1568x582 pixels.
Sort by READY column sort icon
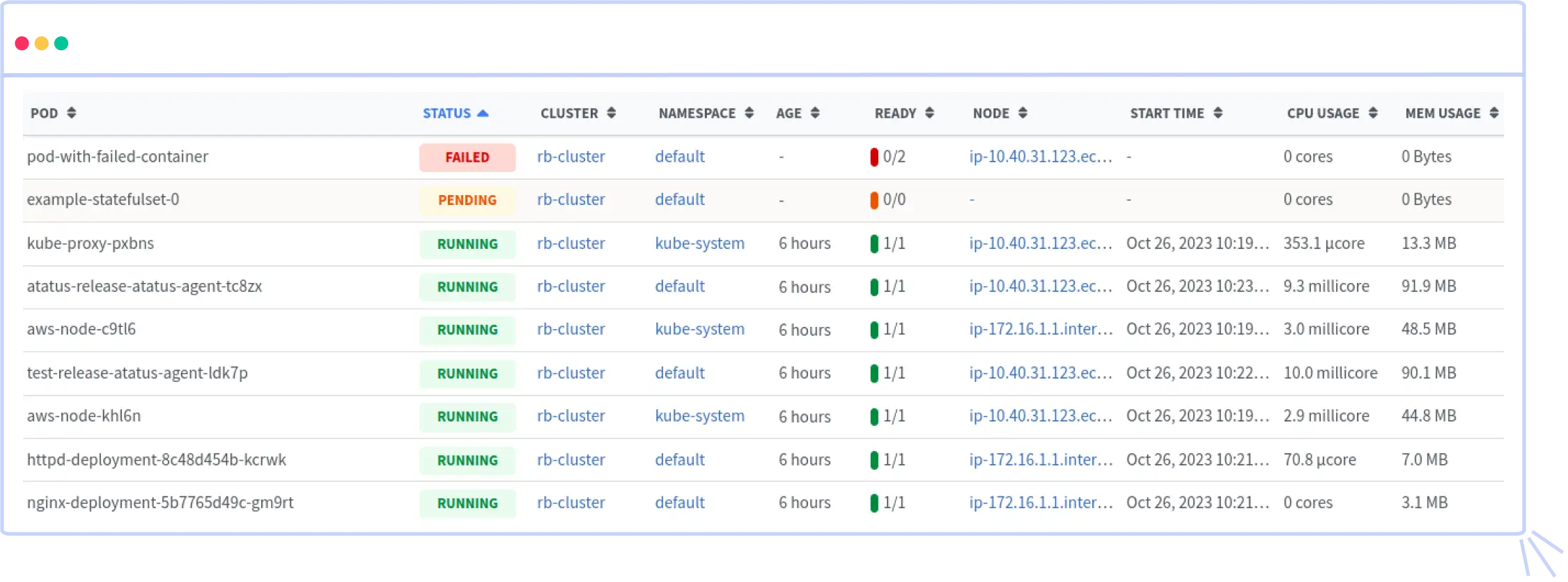[x=930, y=113]
